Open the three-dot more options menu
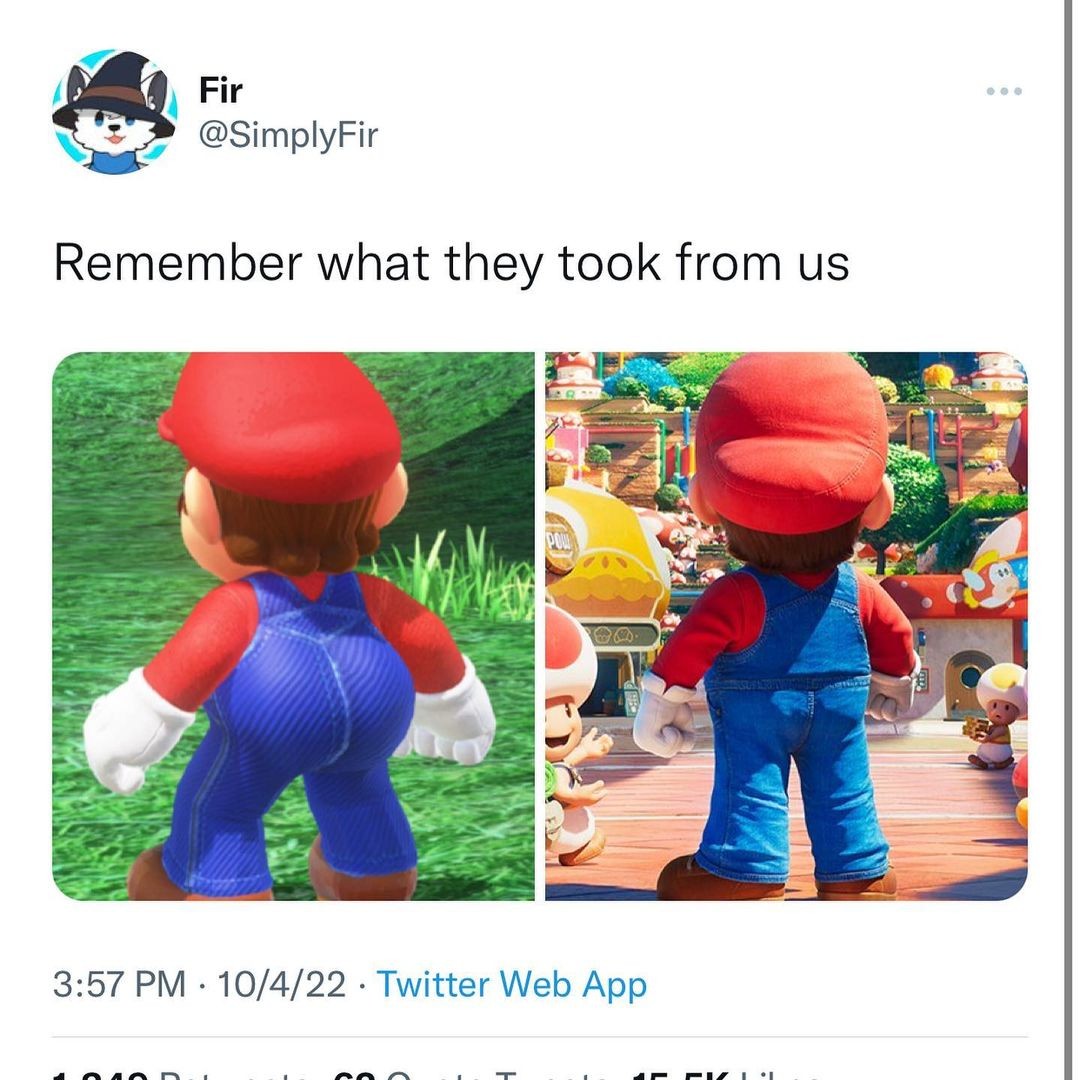The image size is (1080, 1080). click(1004, 91)
